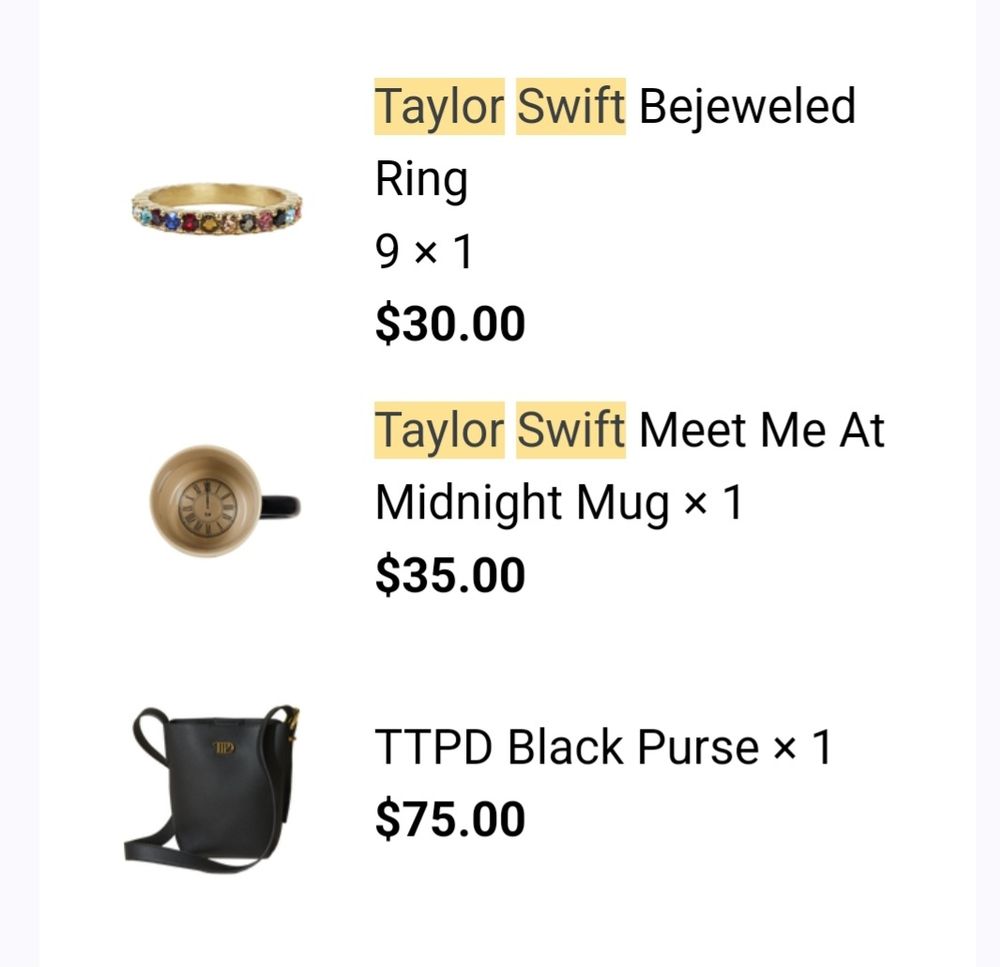Click the word Bejeweled in first item

(x=747, y=107)
